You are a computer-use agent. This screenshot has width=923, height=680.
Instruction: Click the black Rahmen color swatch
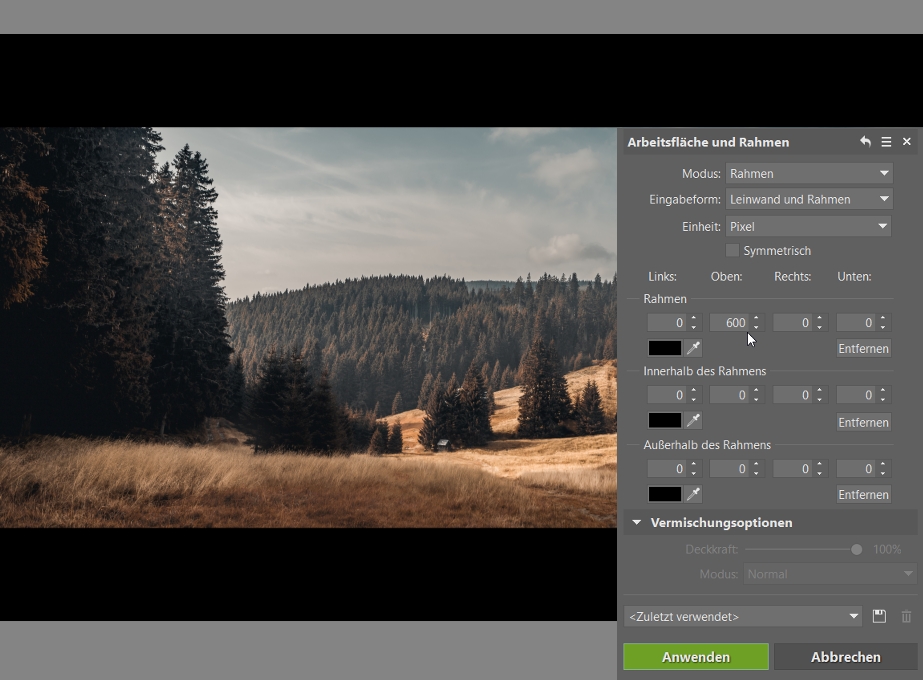coord(664,348)
